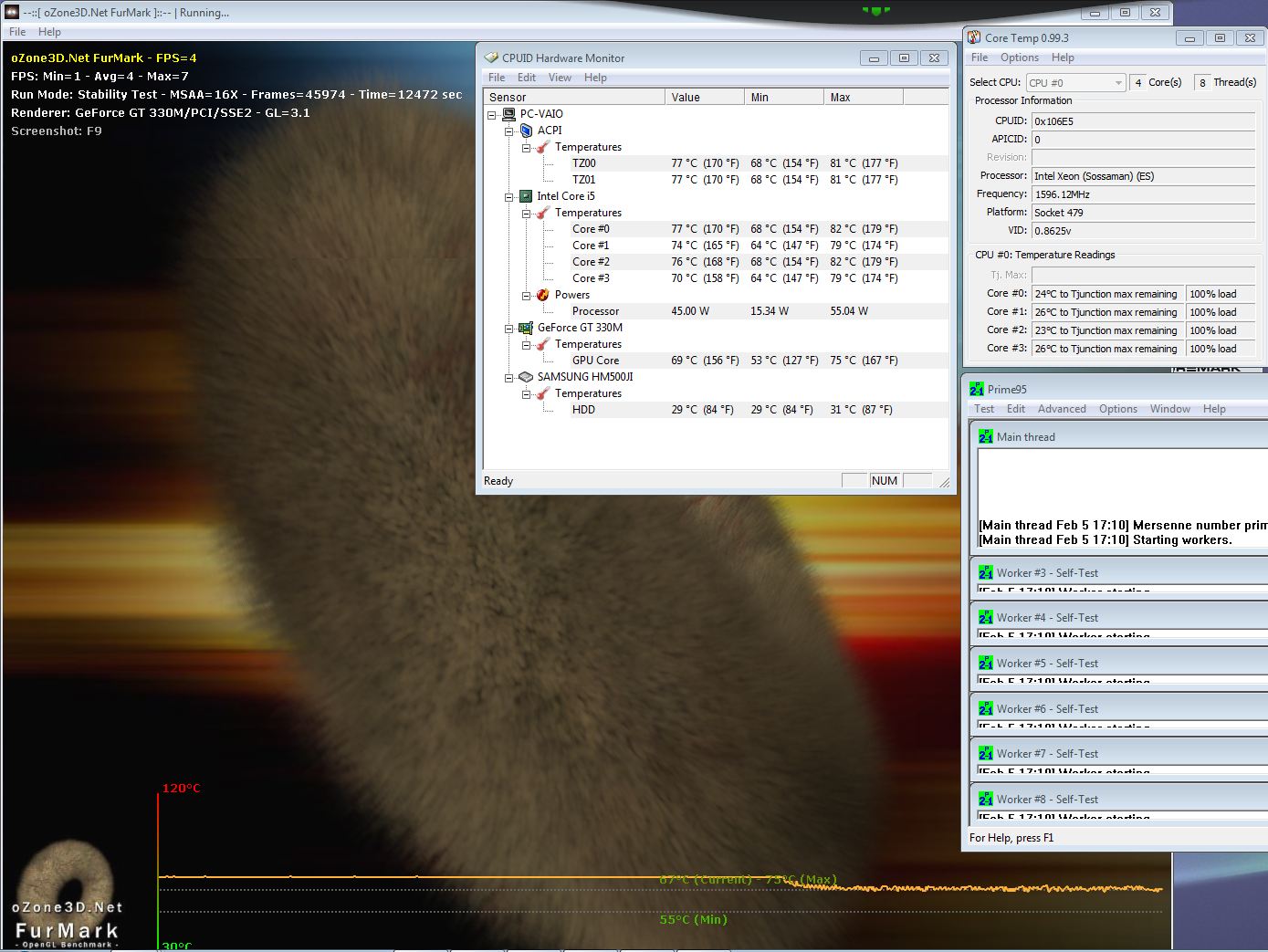Image resolution: width=1268 pixels, height=952 pixels.
Task: Collapse the Intel Core i5 node
Action: [509, 197]
